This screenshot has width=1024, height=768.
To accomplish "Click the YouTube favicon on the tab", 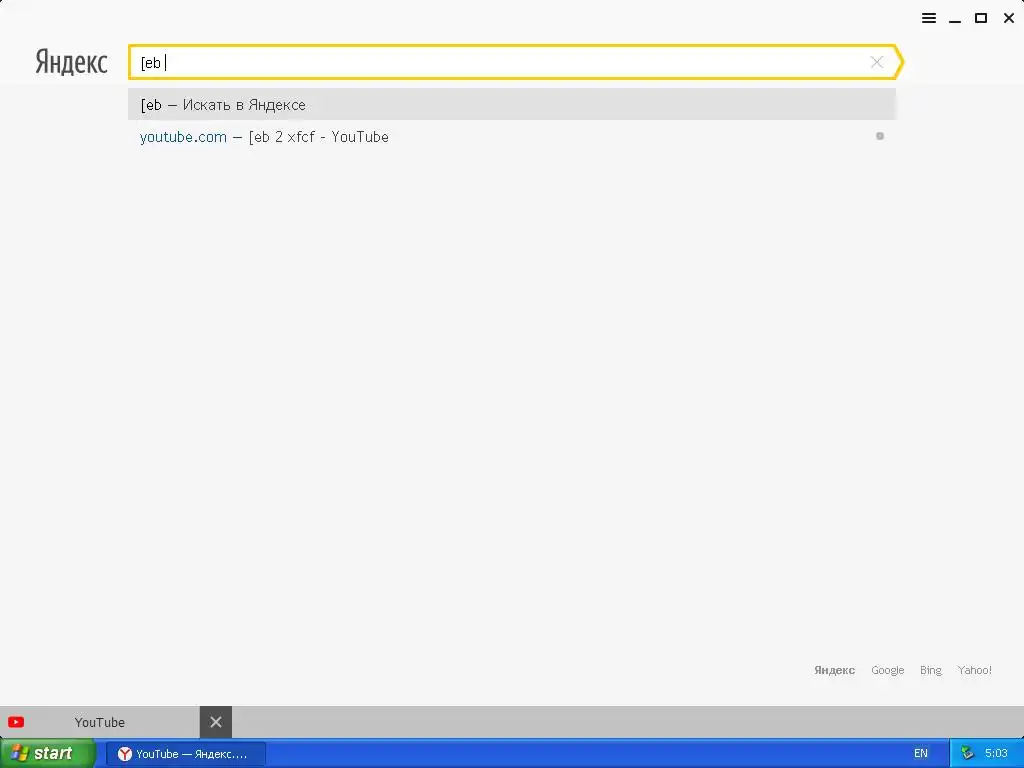I will point(16,722).
